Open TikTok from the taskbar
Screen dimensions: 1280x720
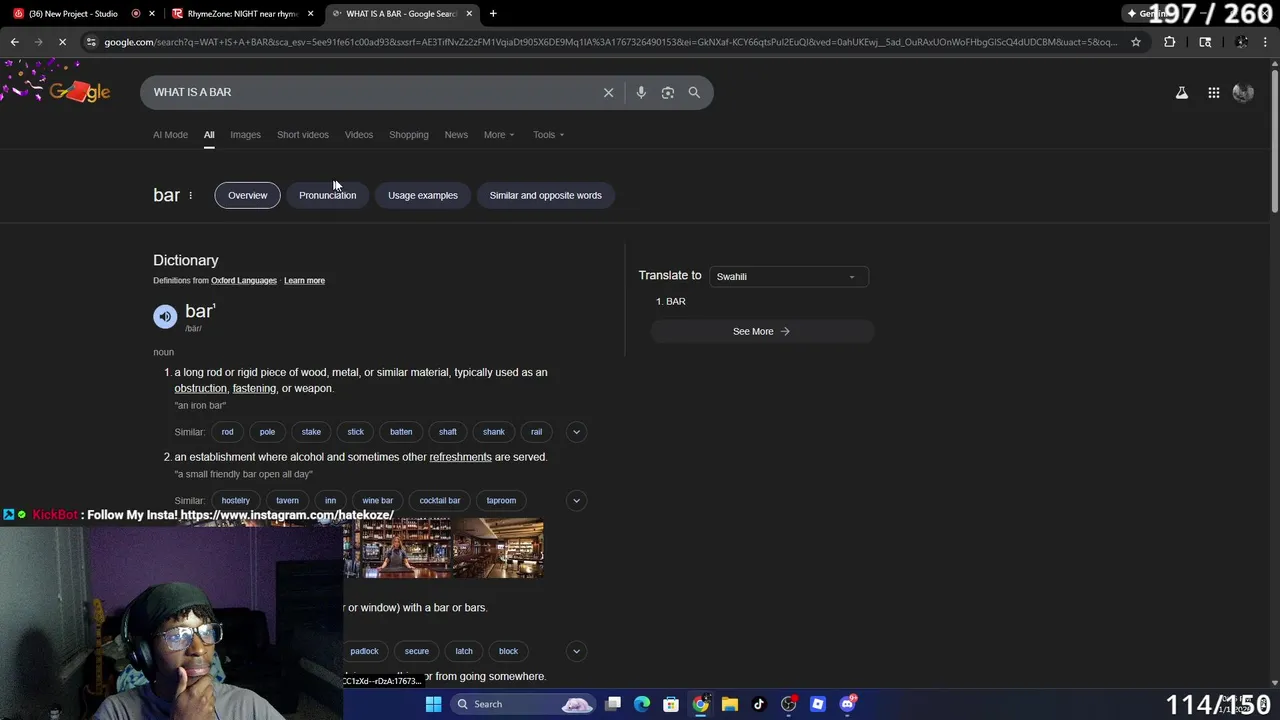(x=759, y=704)
